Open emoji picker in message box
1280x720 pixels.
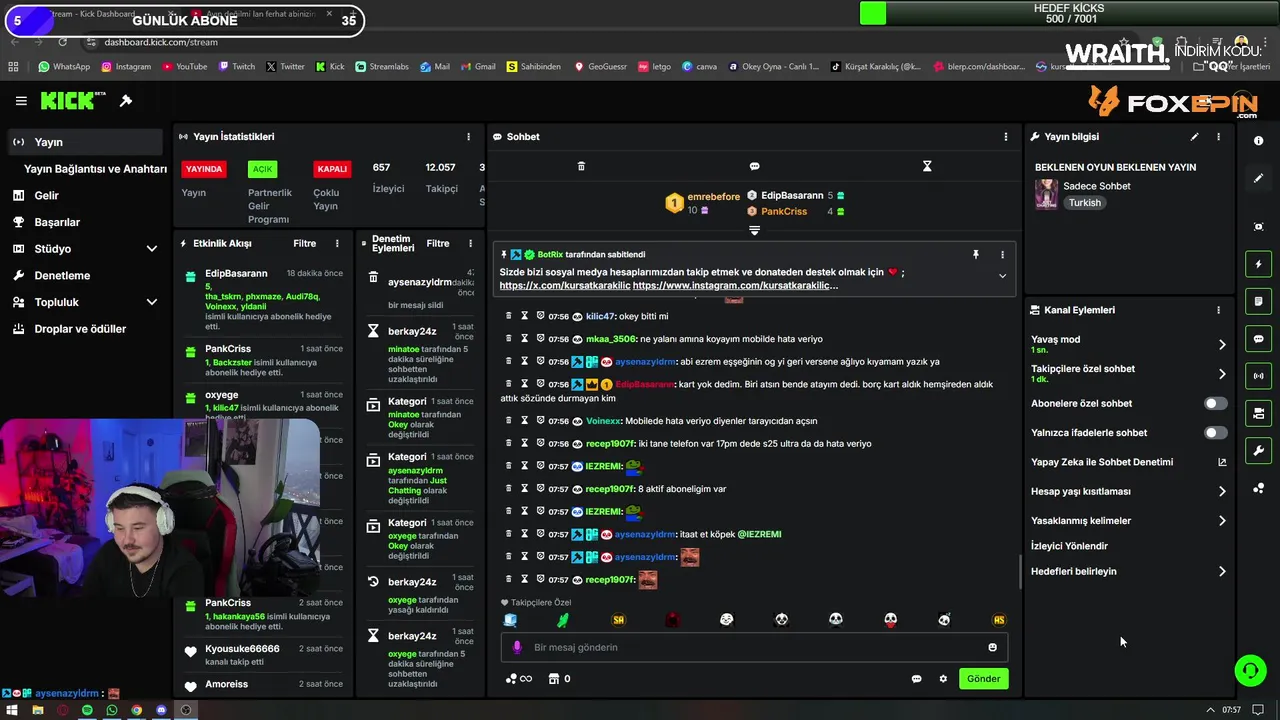pyautogui.click(x=992, y=647)
